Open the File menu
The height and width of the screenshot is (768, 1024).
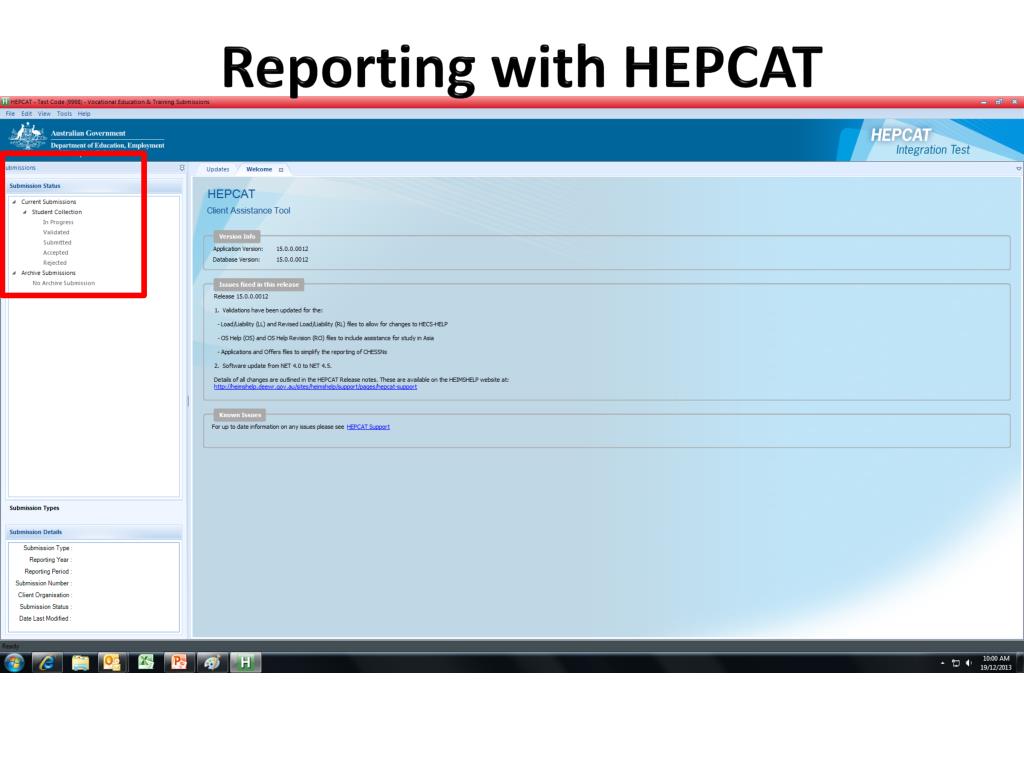click(x=10, y=114)
